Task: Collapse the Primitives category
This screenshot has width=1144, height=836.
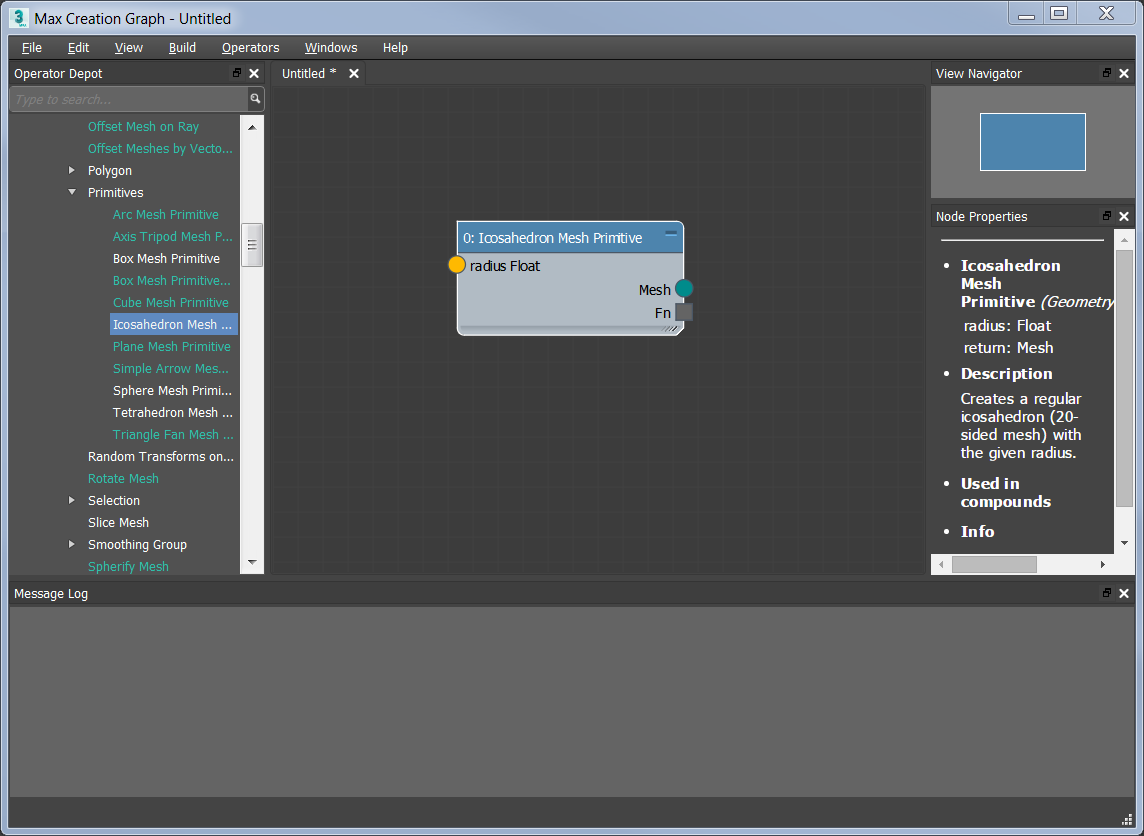Action: [x=72, y=192]
